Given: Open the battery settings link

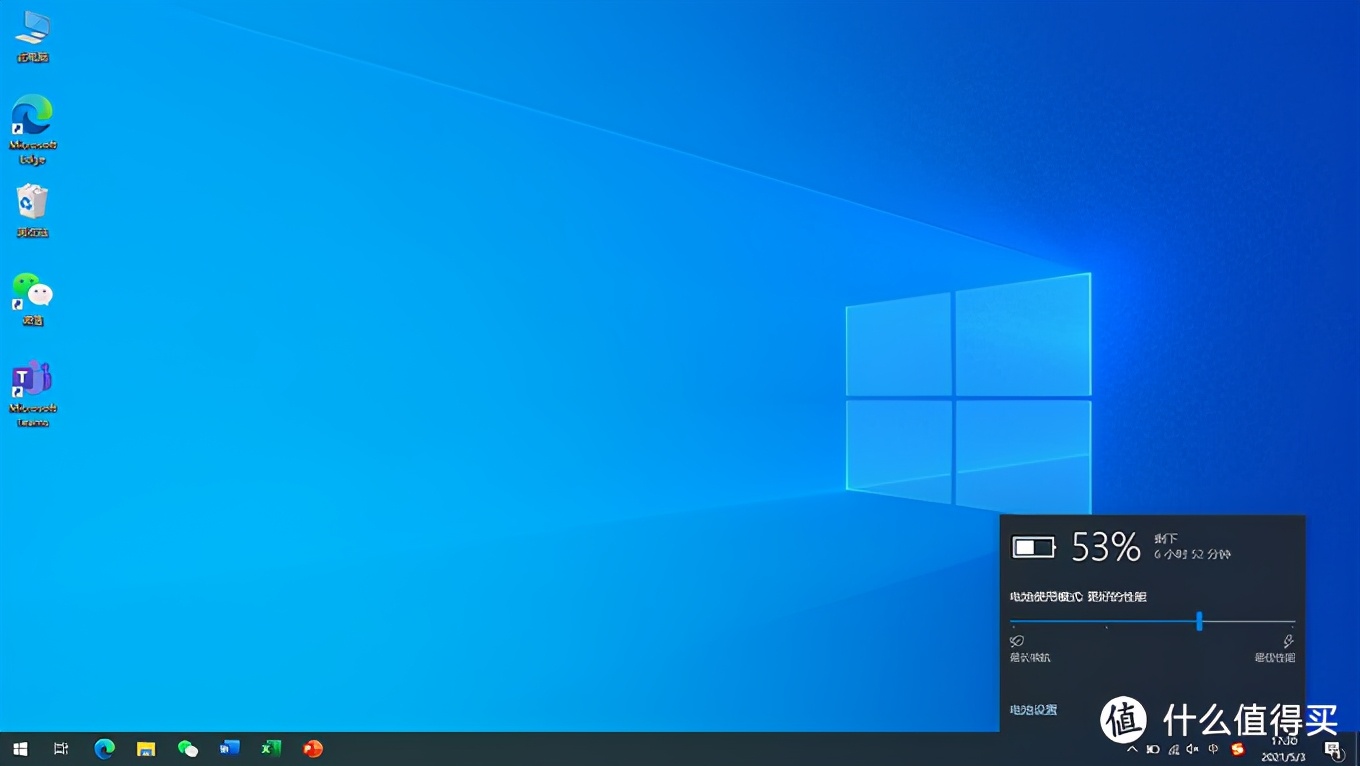Looking at the screenshot, I should pos(1033,710).
